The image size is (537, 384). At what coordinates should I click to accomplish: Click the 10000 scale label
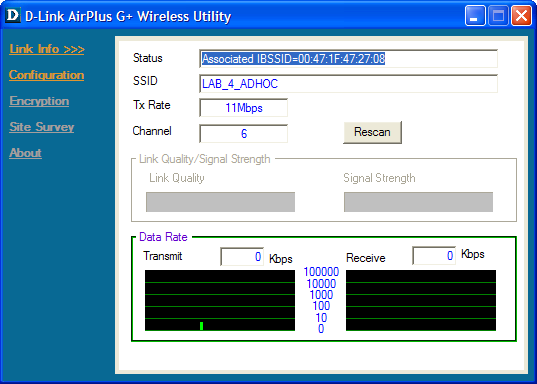321,284
